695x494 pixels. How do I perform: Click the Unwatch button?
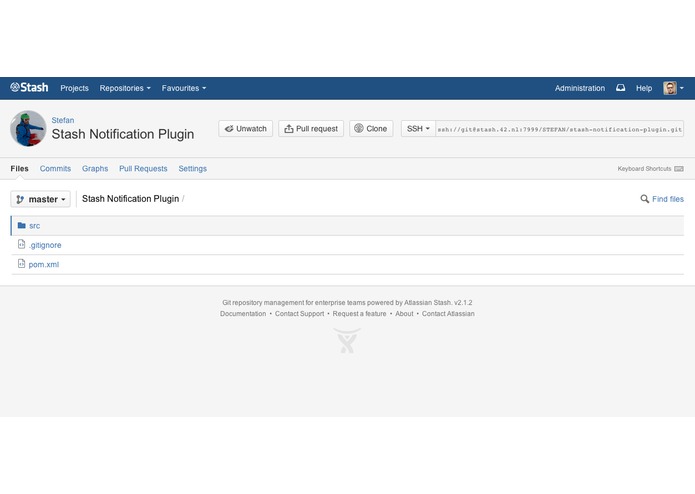pyautogui.click(x=246, y=128)
